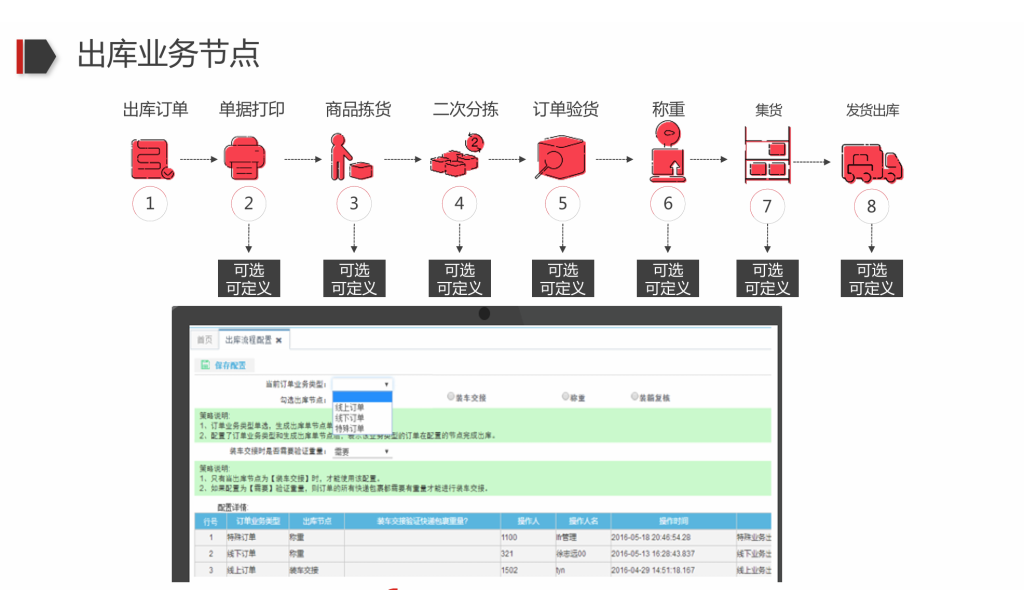
Task: Click the 可选可定义 box under step 2
Action: pos(249,279)
